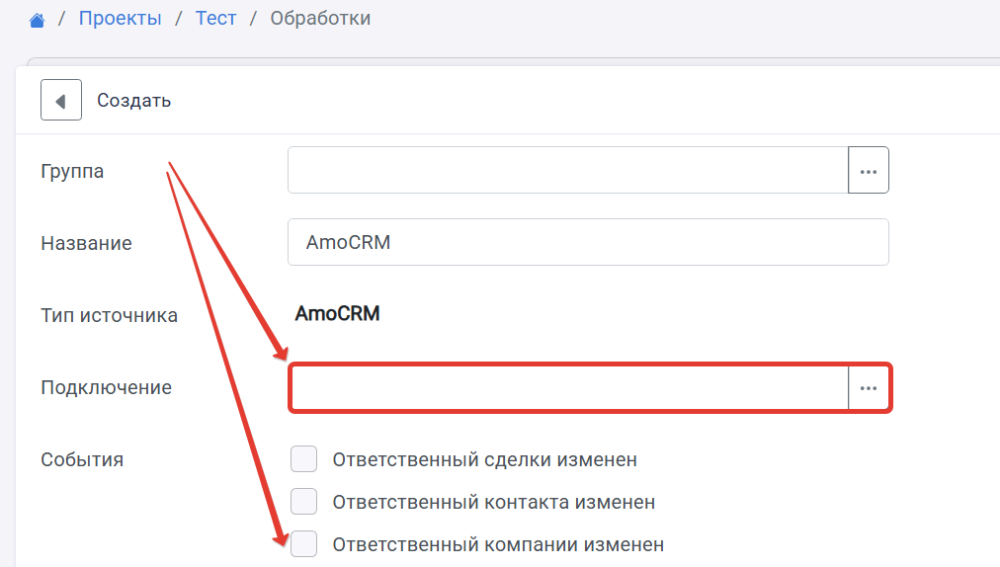Image resolution: width=1000 pixels, height=567 pixels.
Task: Open Подключение selection ellipsis button
Action: click(868, 388)
